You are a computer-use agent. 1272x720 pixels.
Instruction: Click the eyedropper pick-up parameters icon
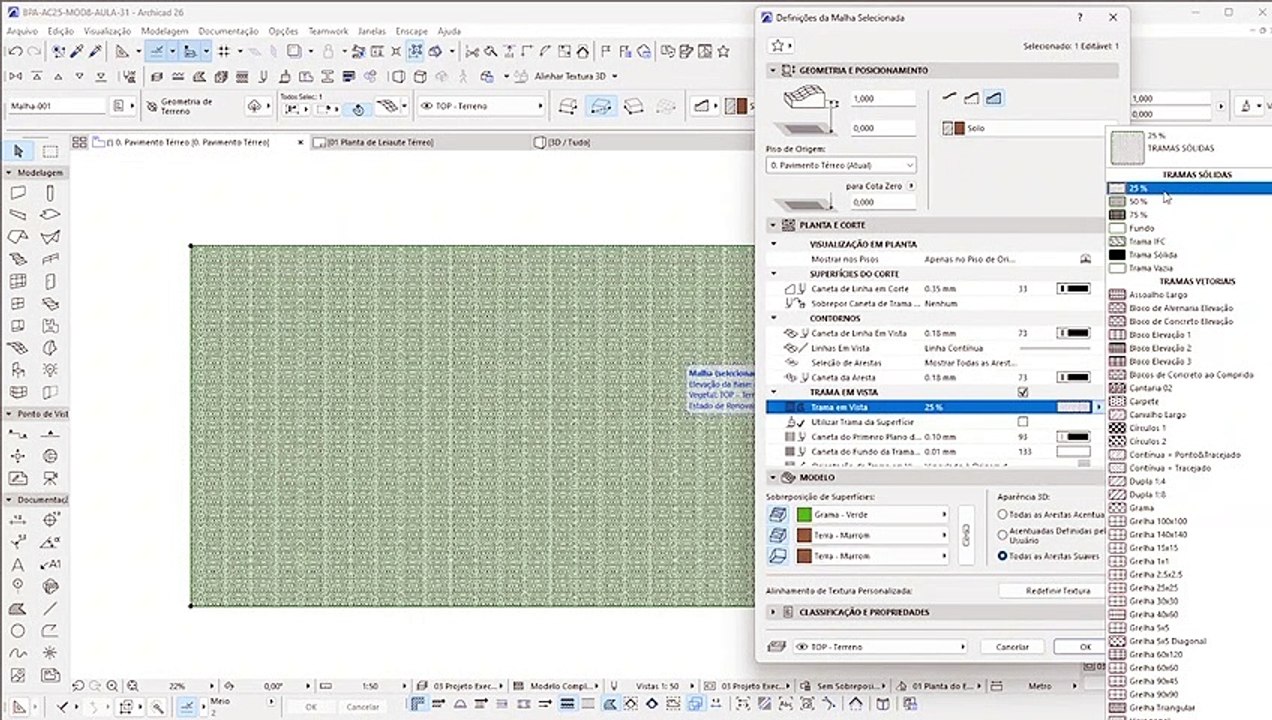[x=77, y=51]
